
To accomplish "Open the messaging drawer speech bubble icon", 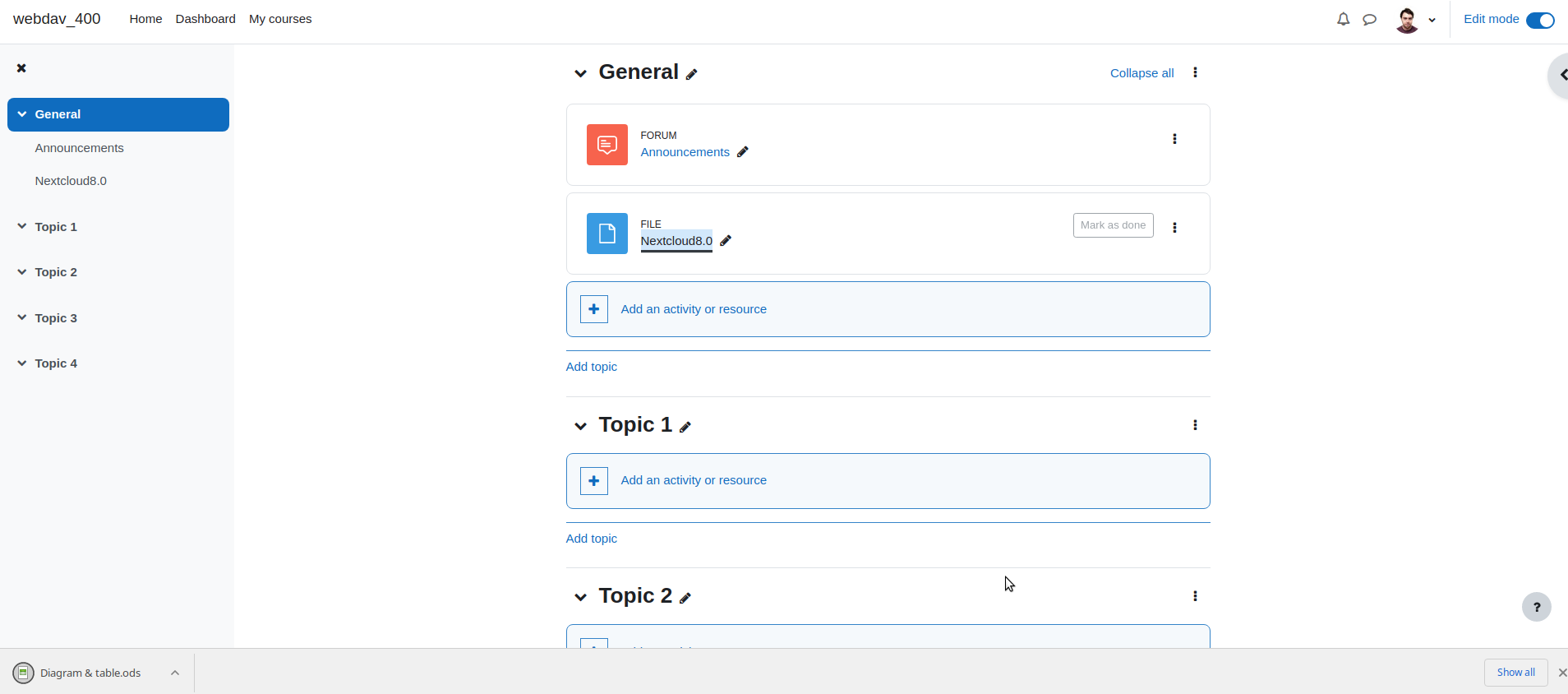I will tap(1369, 19).
